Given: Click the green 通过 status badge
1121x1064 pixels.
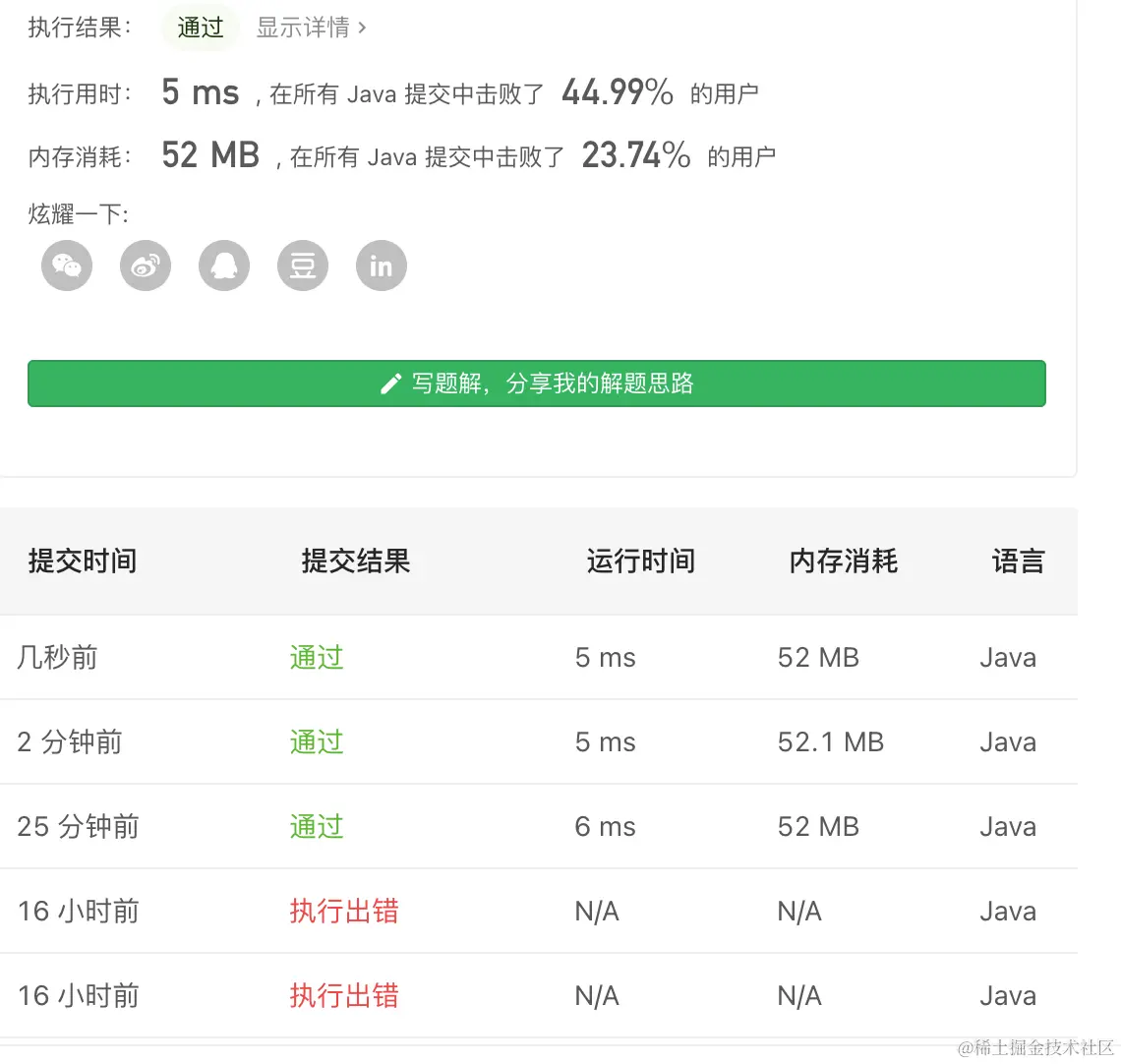Looking at the screenshot, I should point(200,28).
